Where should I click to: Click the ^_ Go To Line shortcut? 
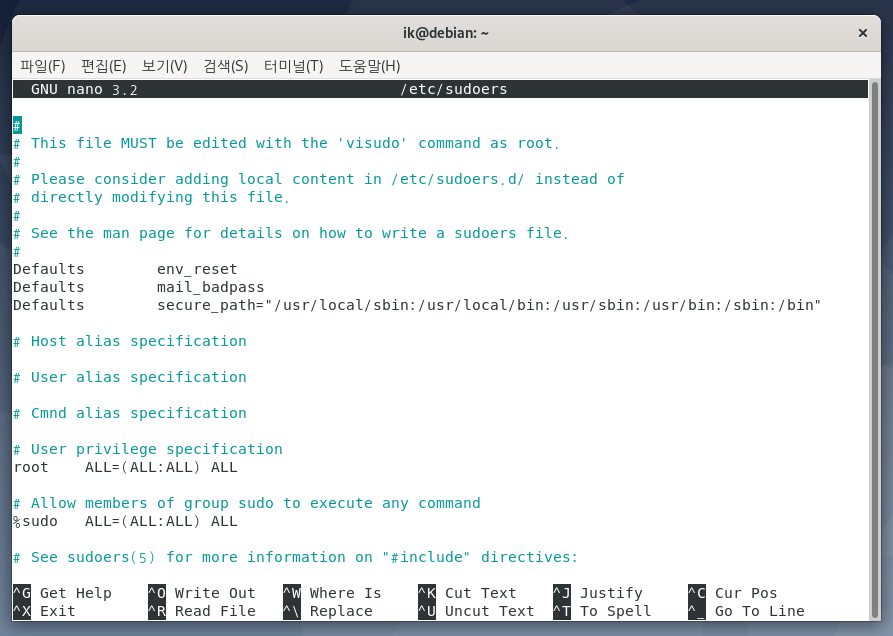point(746,612)
